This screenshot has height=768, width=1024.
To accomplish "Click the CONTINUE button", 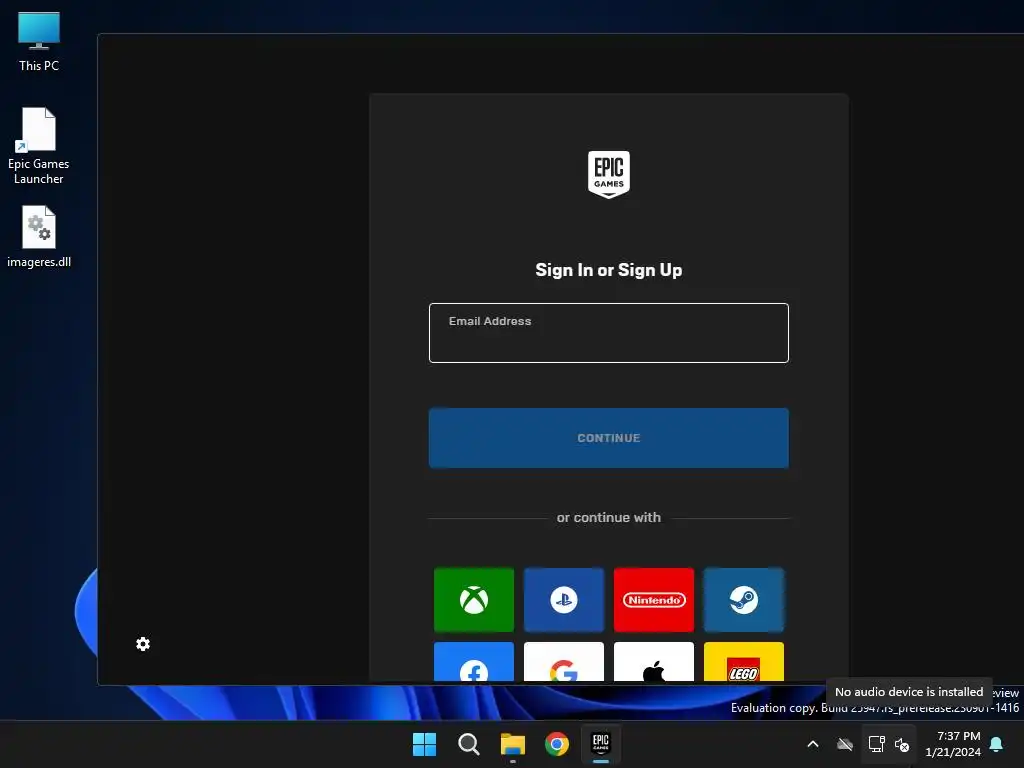I will pyautogui.click(x=609, y=438).
